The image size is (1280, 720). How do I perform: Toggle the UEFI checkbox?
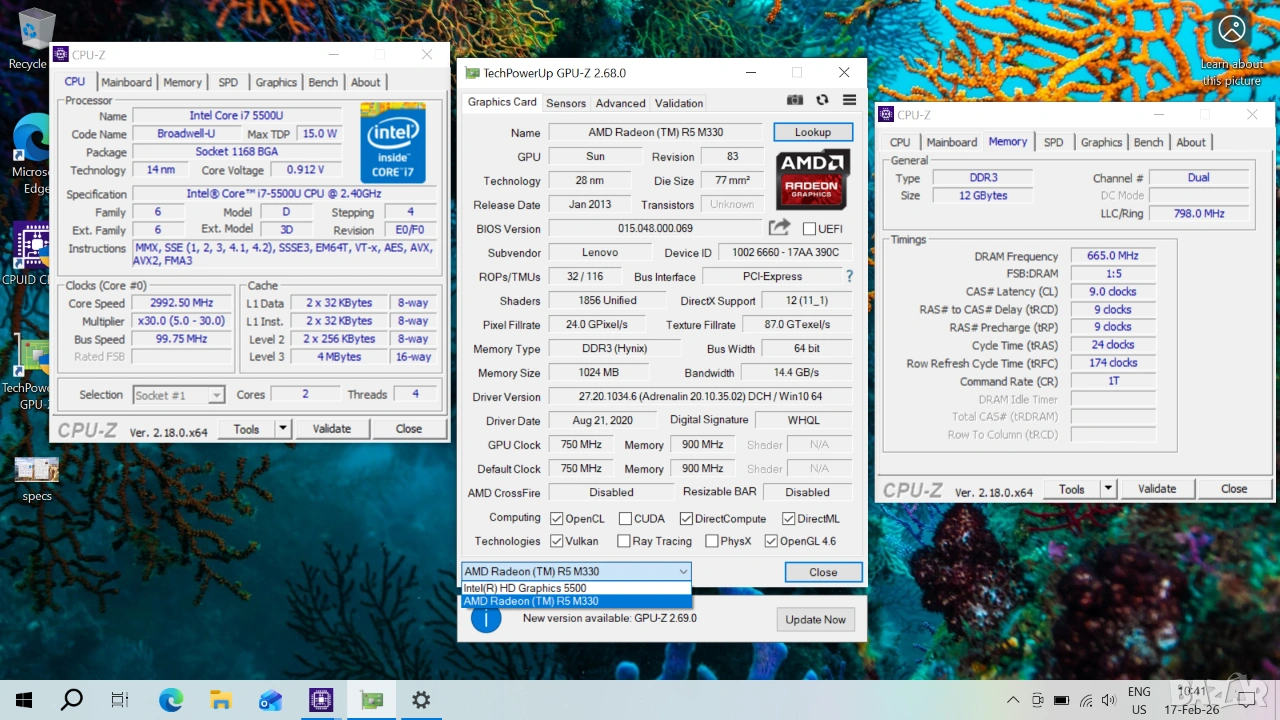(809, 229)
